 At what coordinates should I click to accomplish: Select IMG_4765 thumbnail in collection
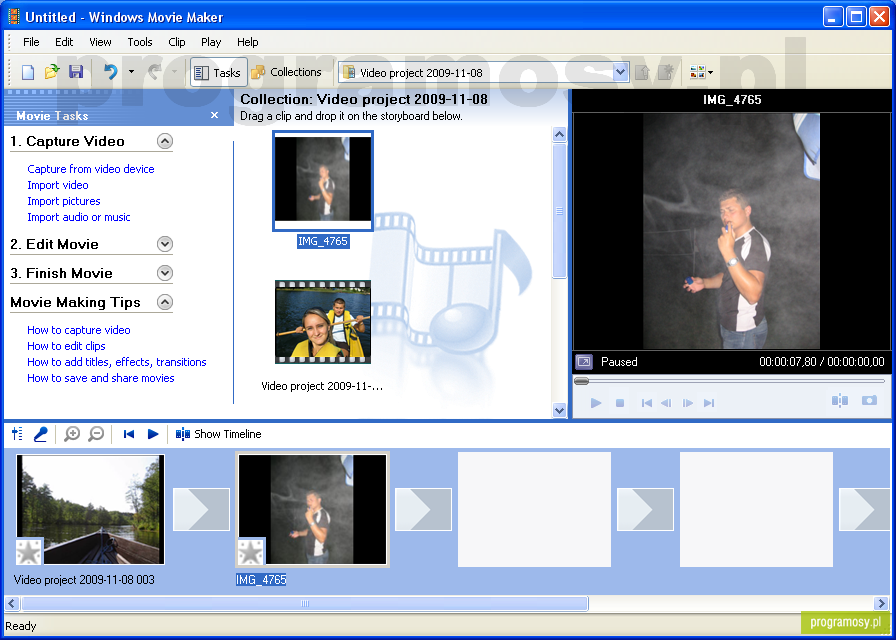[323, 181]
